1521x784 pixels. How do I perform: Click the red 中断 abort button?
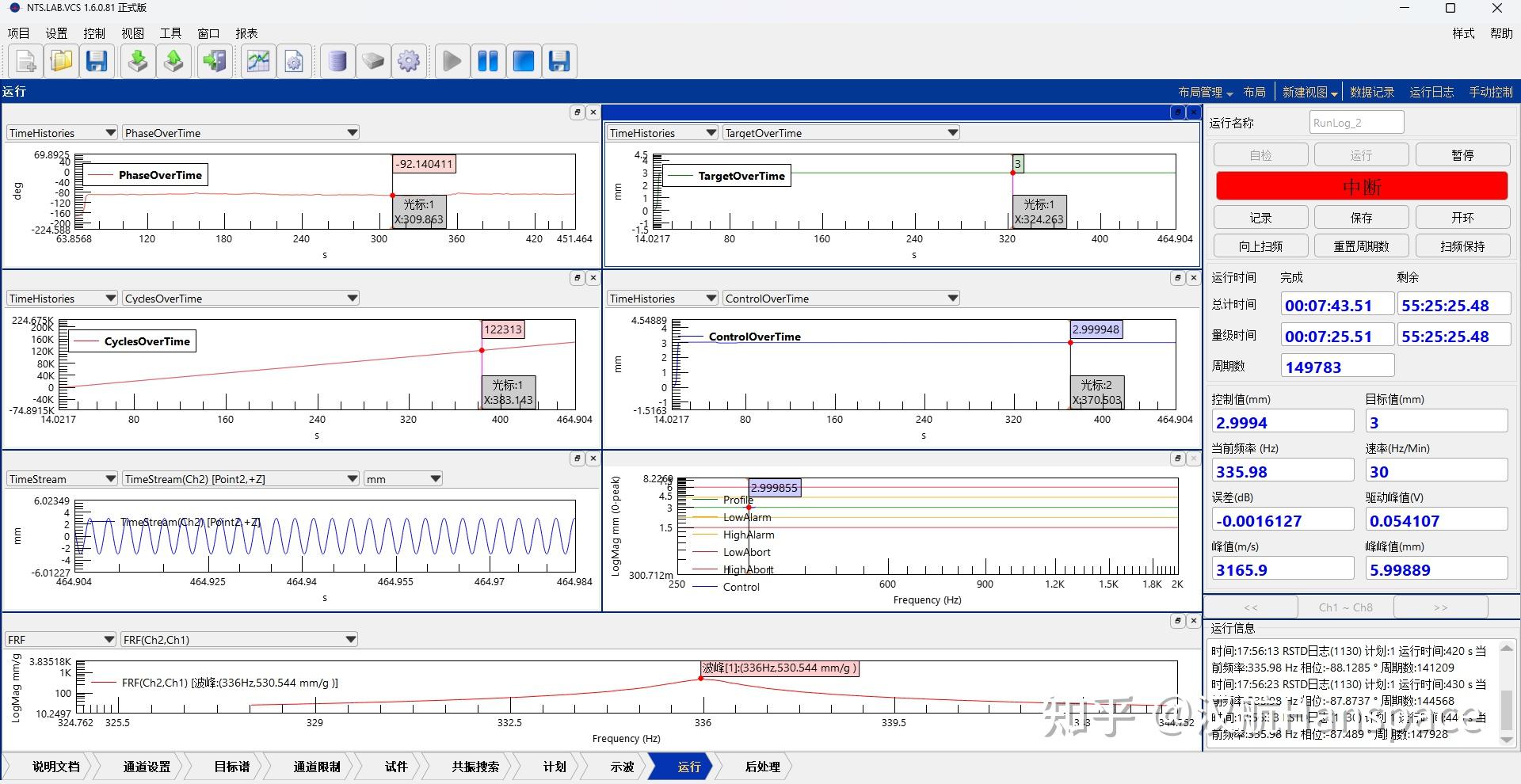[1361, 186]
